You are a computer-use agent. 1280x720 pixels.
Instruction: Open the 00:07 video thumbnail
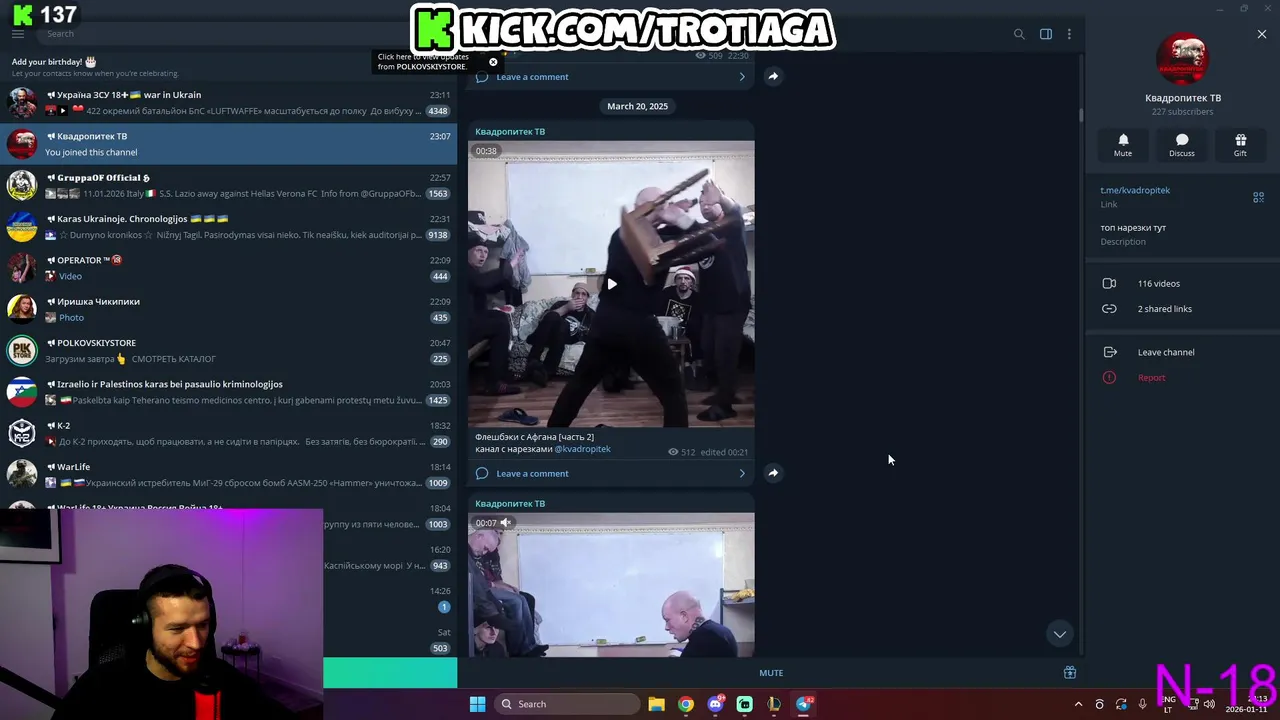(x=612, y=585)
